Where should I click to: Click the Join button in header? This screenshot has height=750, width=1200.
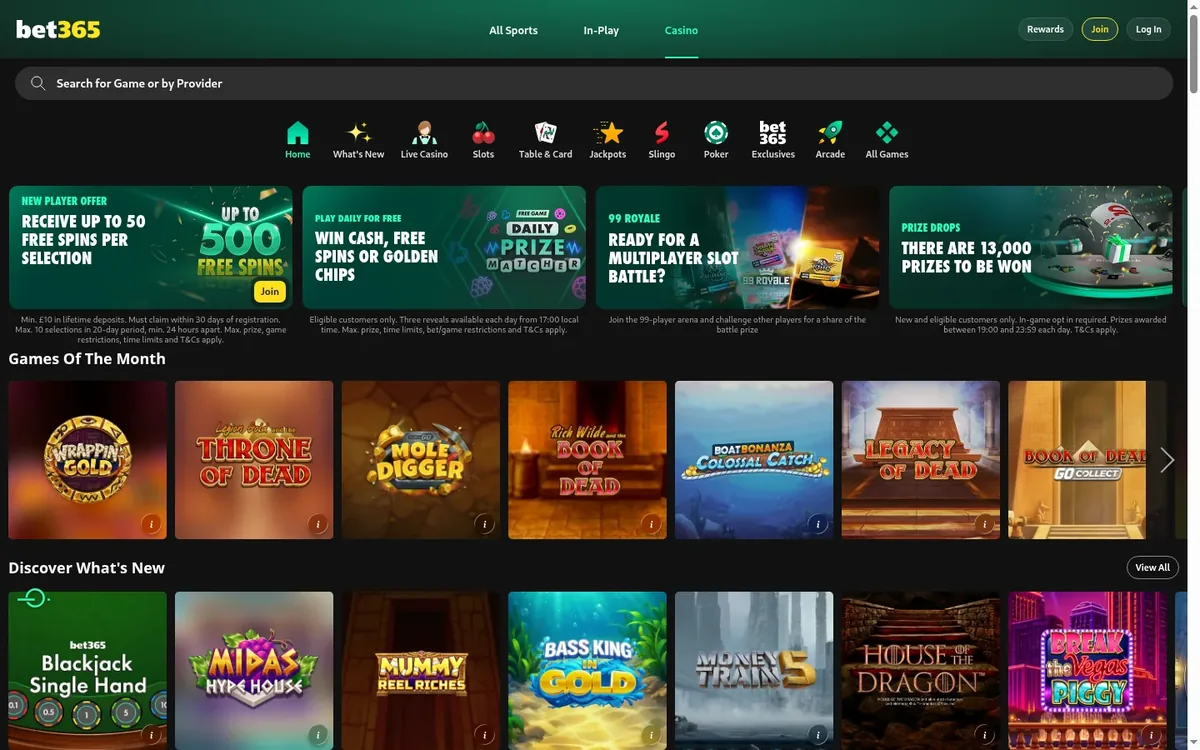click(1100, 29)
